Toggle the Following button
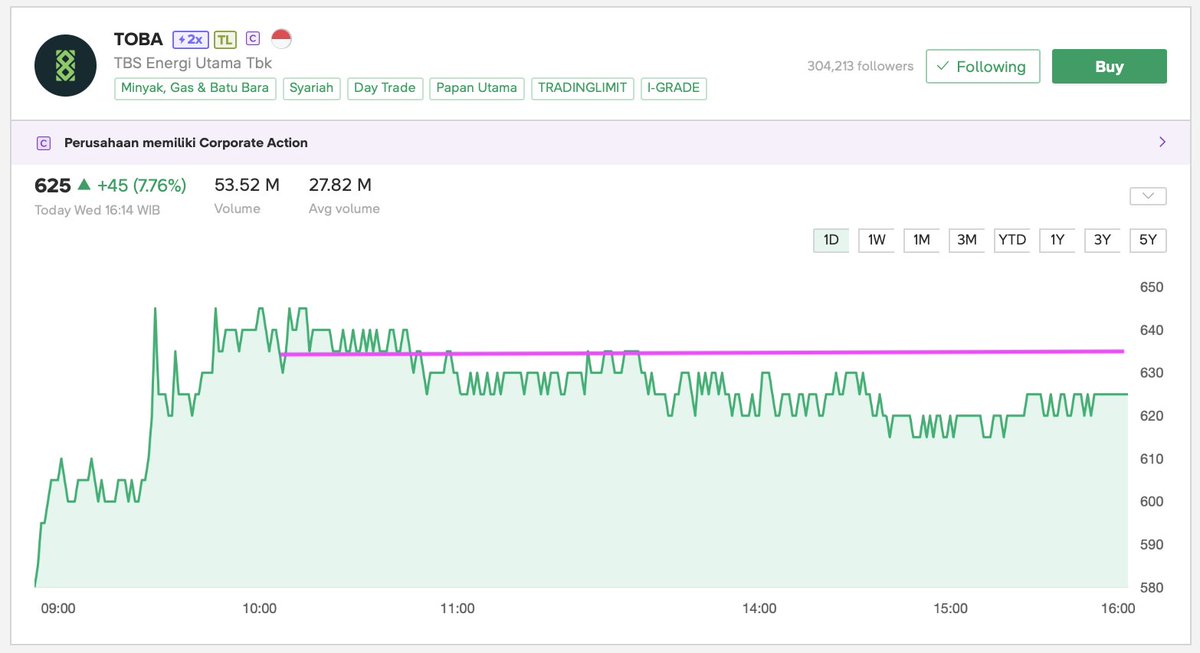The width and height of the screenshot is (1200, 653). coord(982,66)
